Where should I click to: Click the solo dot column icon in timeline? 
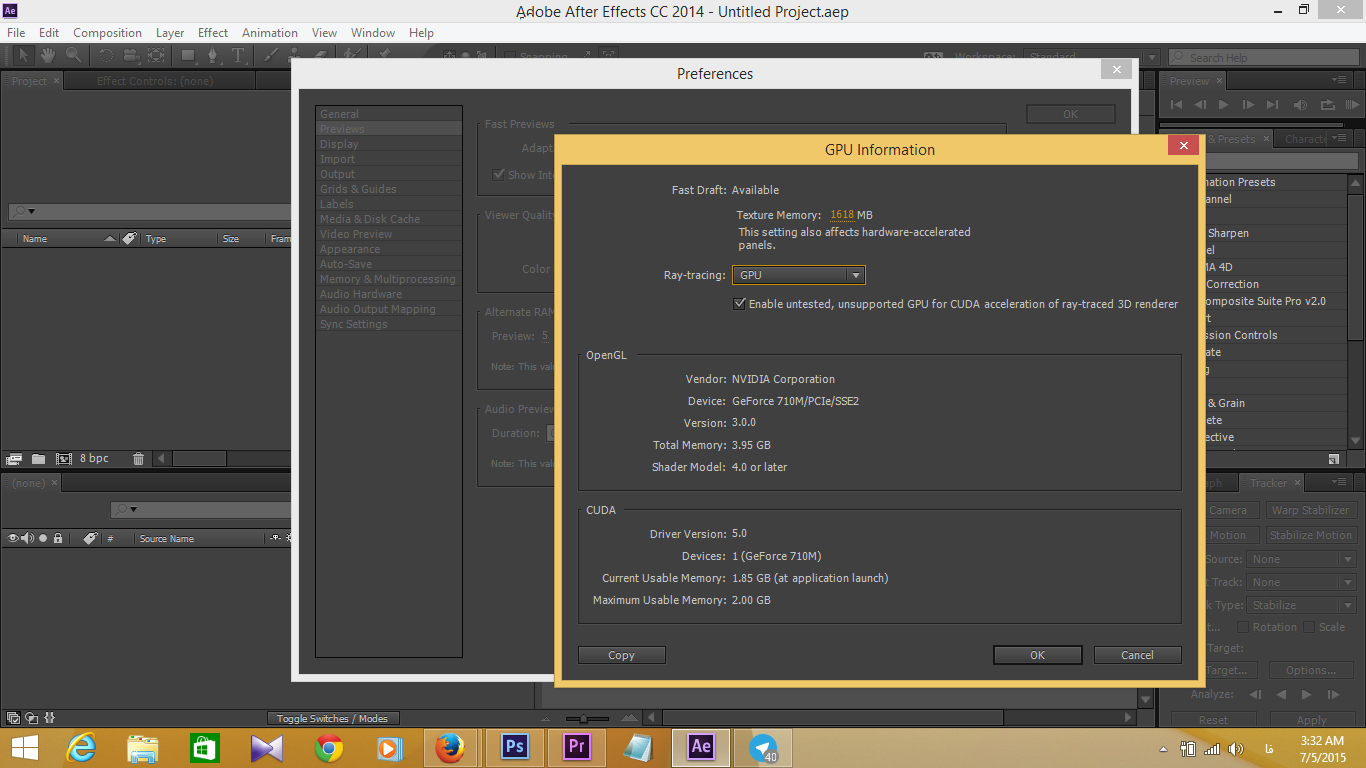point(43,538)
